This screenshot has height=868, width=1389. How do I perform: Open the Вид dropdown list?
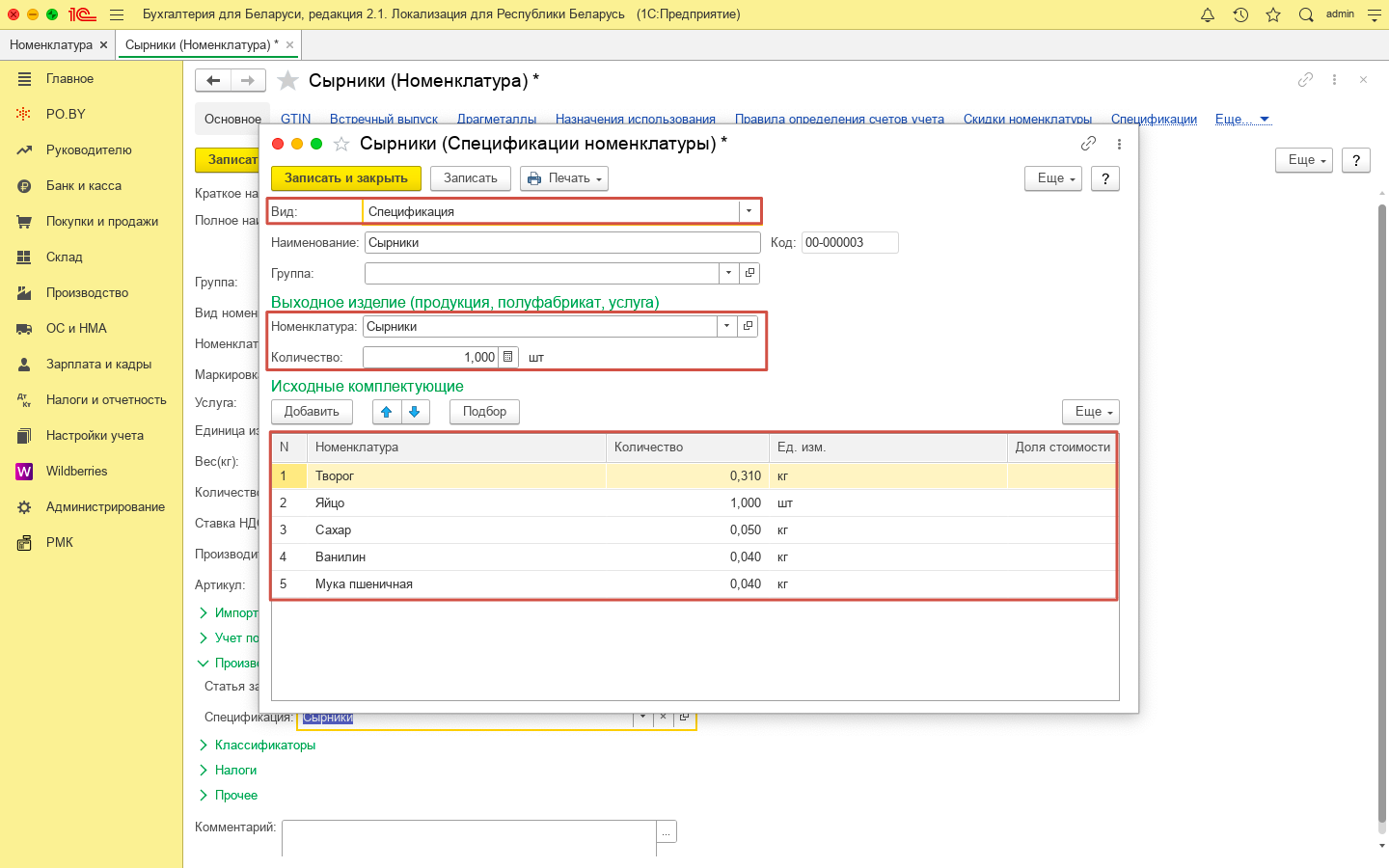coord(749,211)
